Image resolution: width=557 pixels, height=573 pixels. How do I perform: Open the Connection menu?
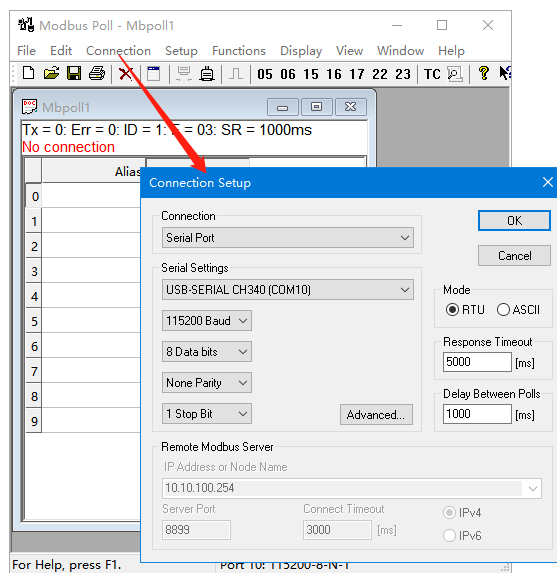118,51
